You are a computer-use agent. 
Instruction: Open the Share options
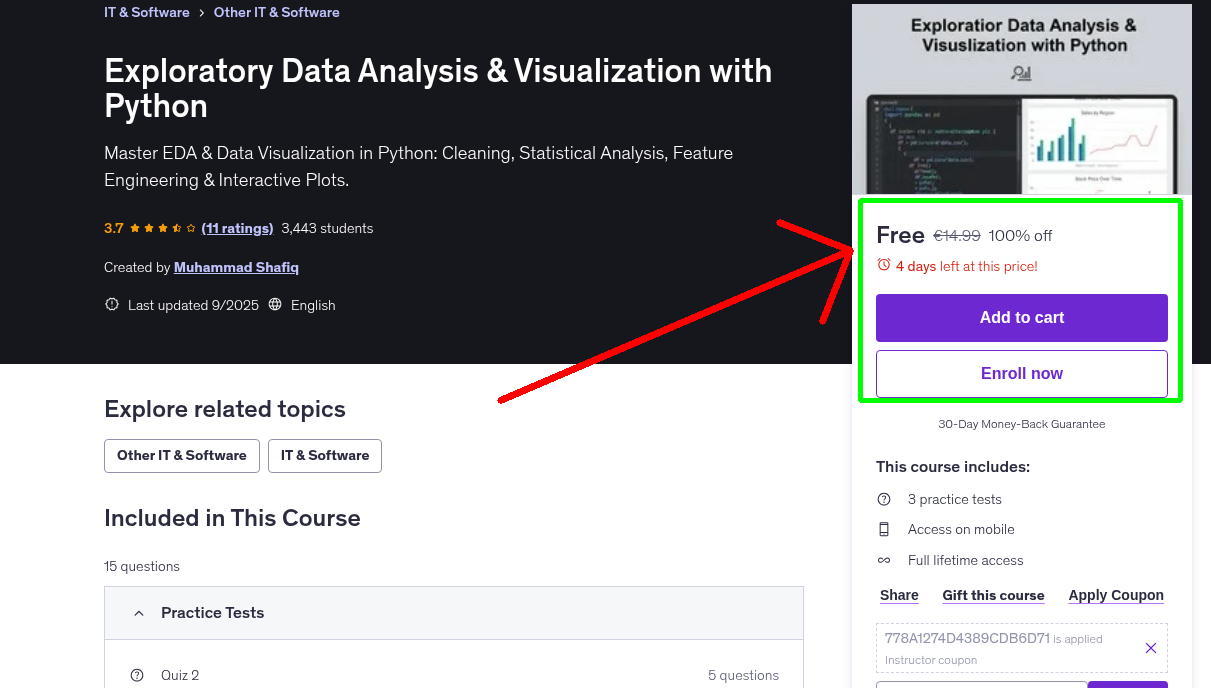[x=898, y=595]
